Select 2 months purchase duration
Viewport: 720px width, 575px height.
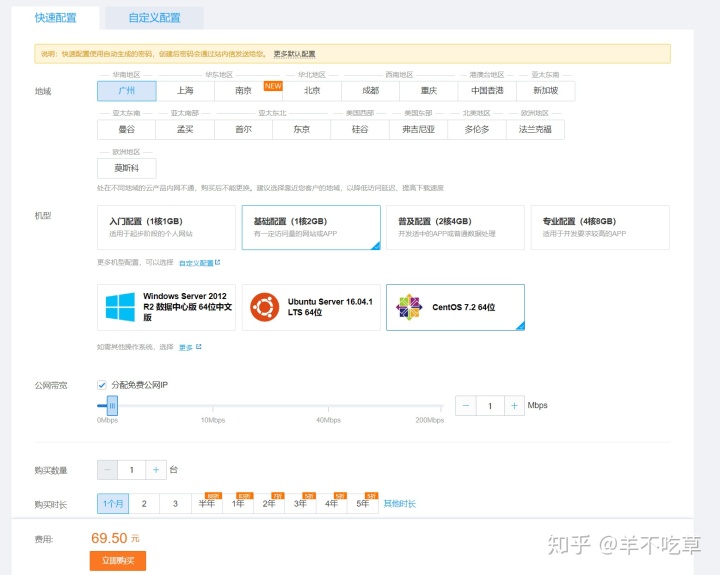144,504
